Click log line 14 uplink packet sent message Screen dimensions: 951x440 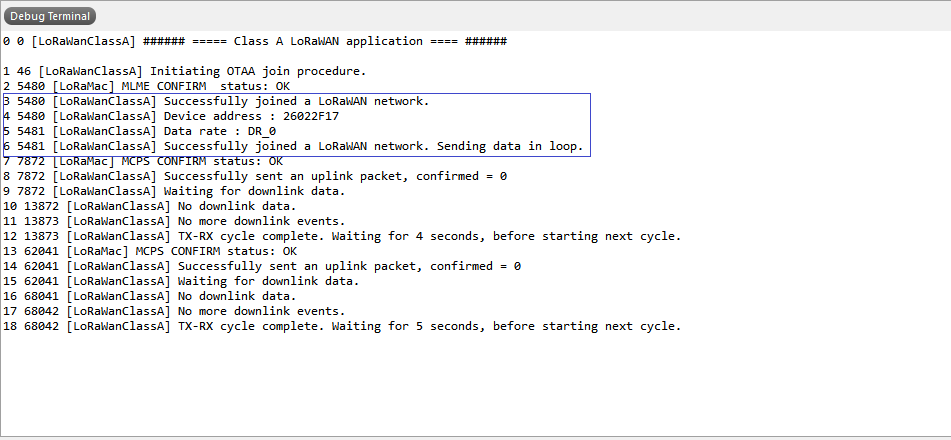[x=262, y=266]
